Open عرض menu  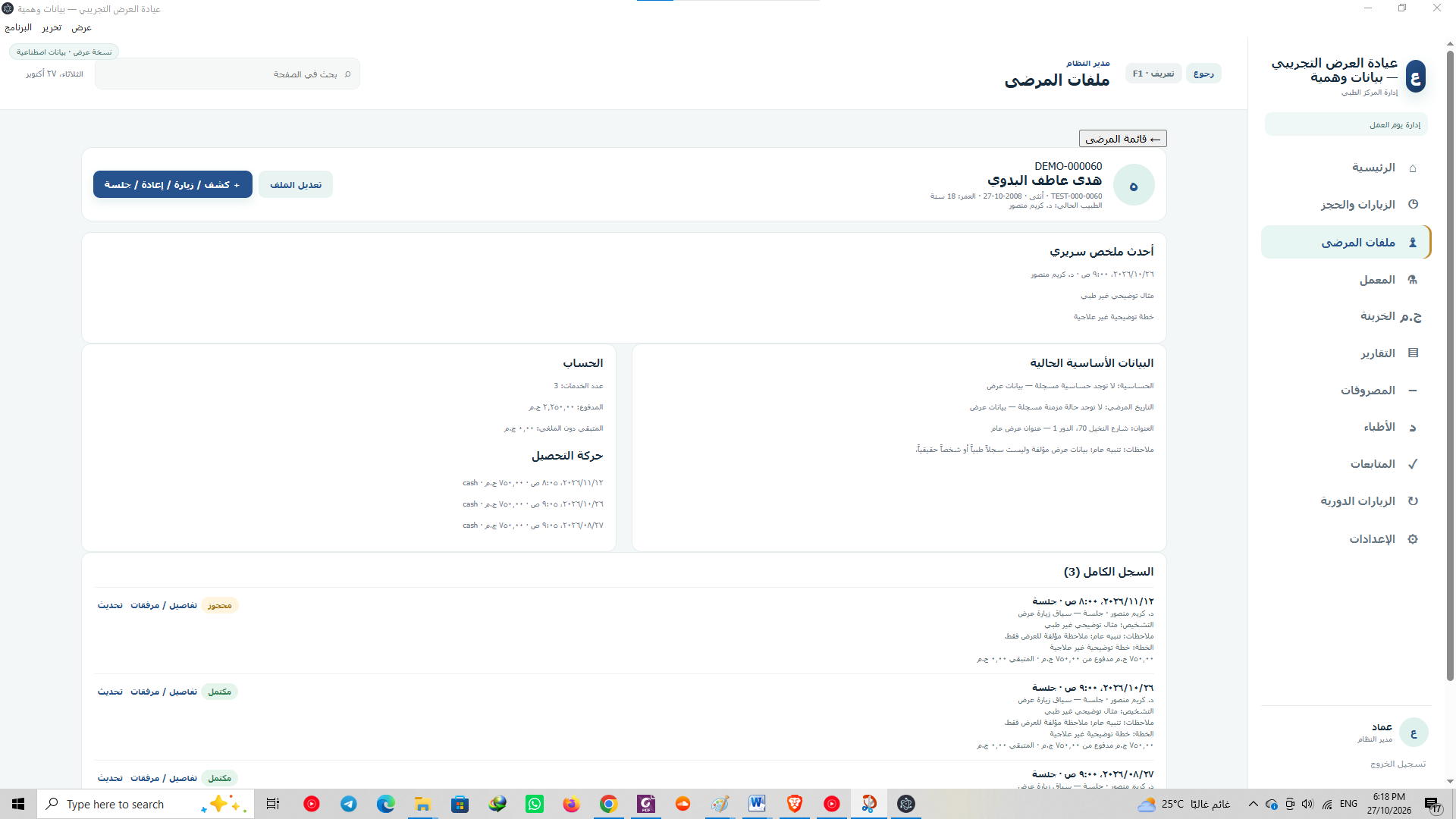(81, 27)
